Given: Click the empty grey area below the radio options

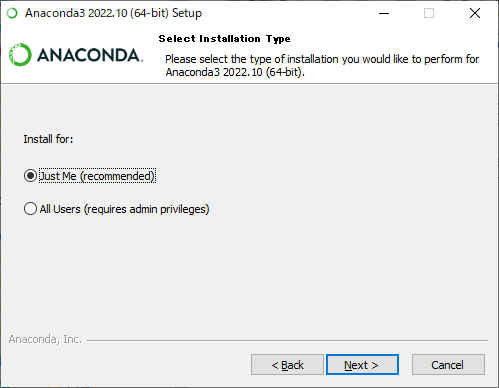Looking at the screenshot, I should [249, 273].
